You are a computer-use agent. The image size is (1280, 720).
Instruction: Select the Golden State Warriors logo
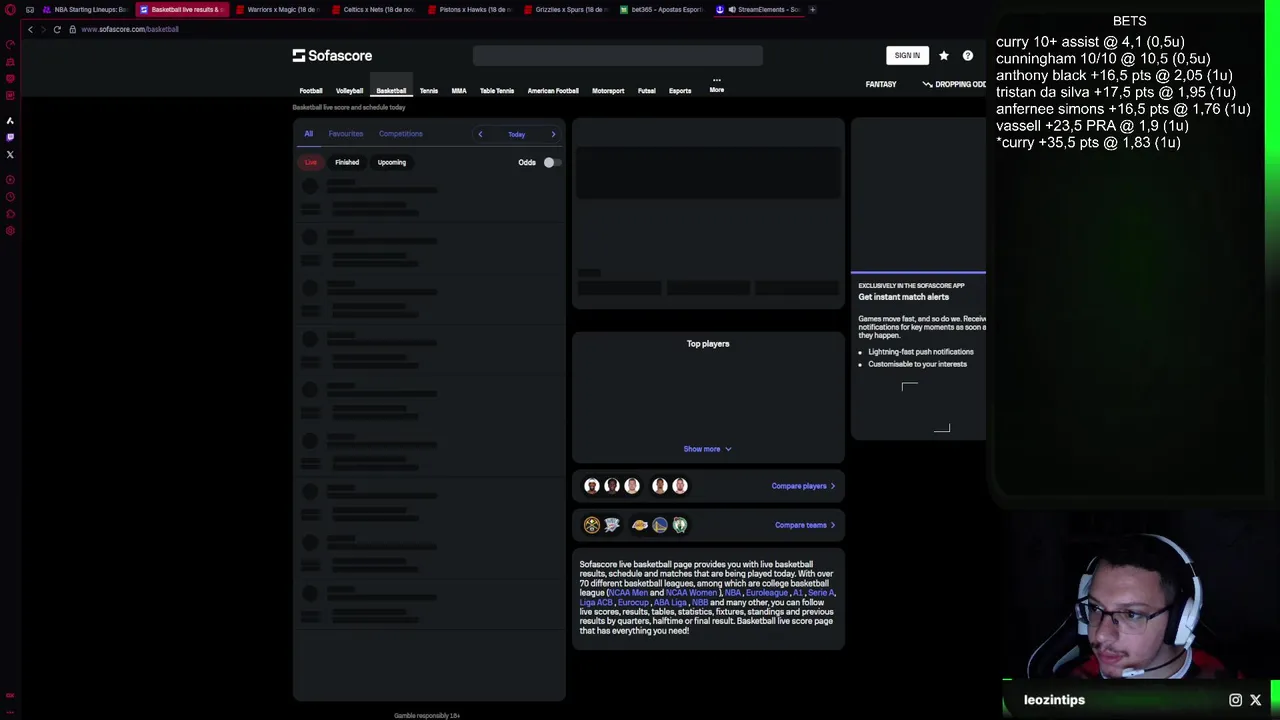pos(660,525)
